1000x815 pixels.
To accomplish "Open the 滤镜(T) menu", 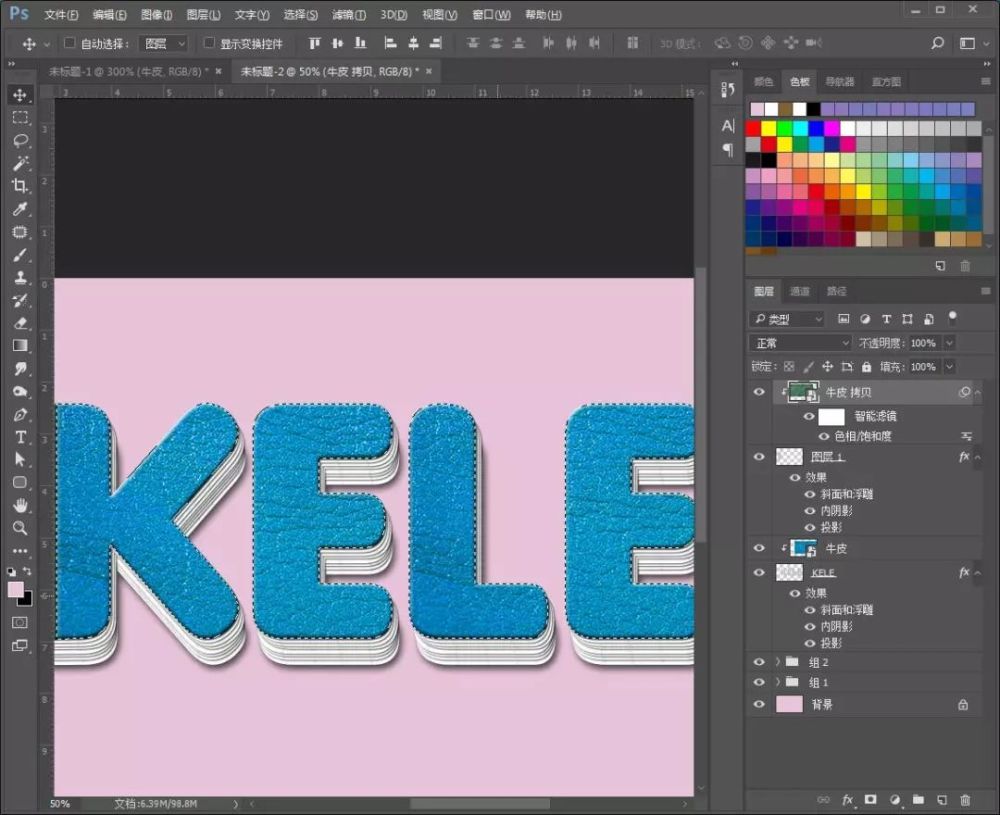I will [x=349, y=15].
